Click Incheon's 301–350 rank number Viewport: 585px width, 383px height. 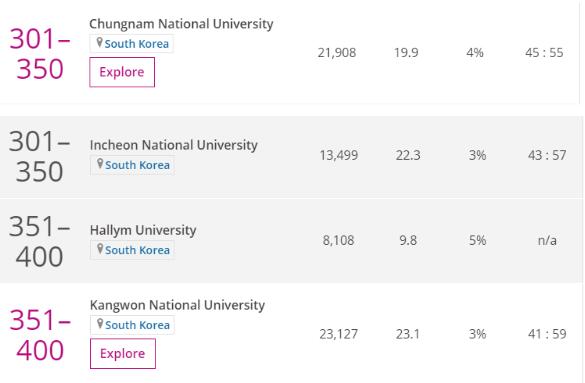click(39, 157)
